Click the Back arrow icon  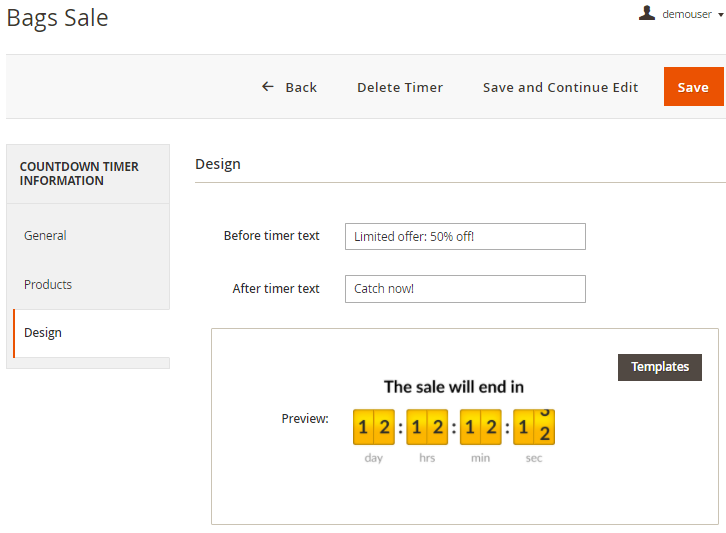[267, 87]
